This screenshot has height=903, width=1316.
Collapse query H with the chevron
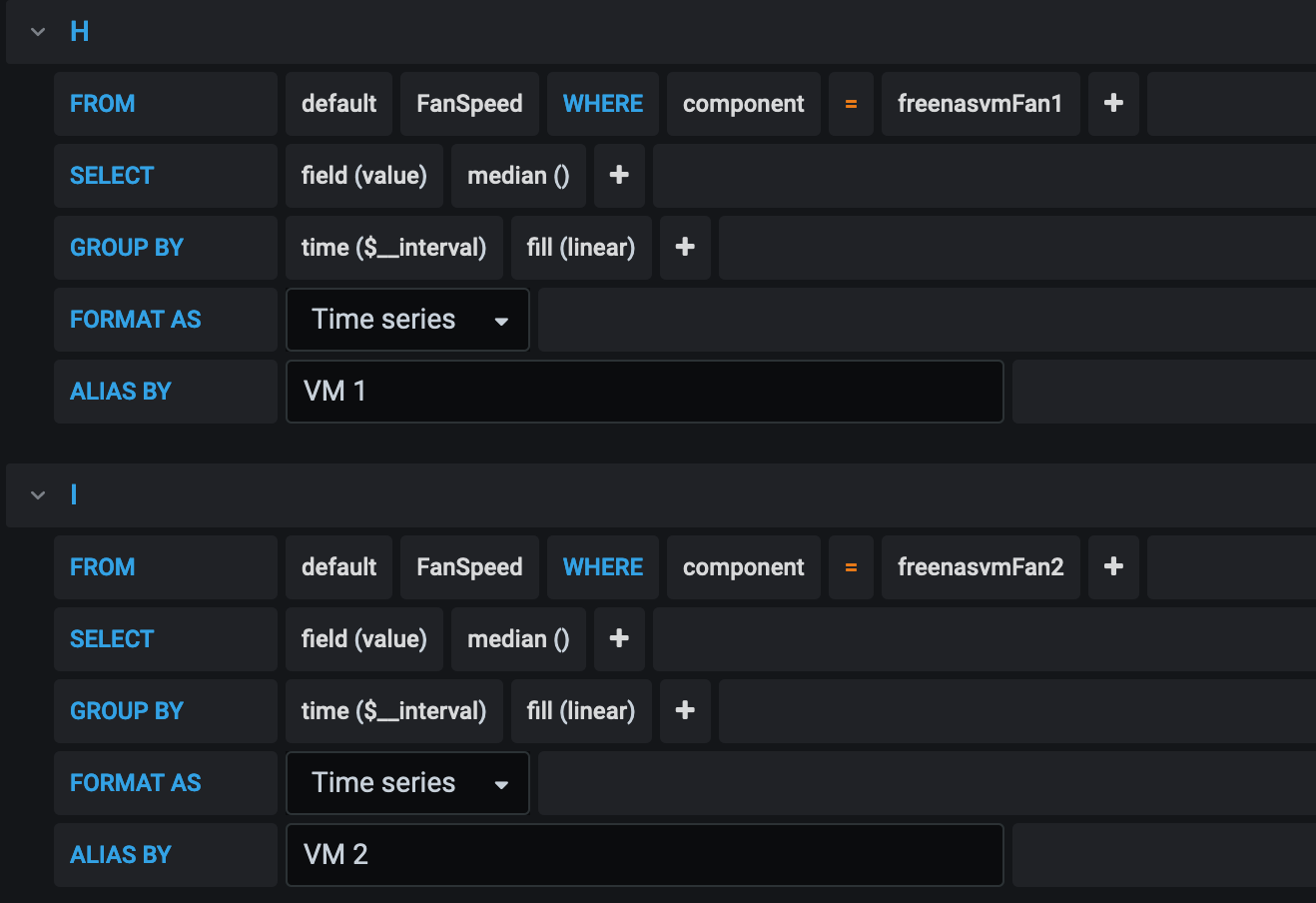pyautogui.click(x=38, y=32)
